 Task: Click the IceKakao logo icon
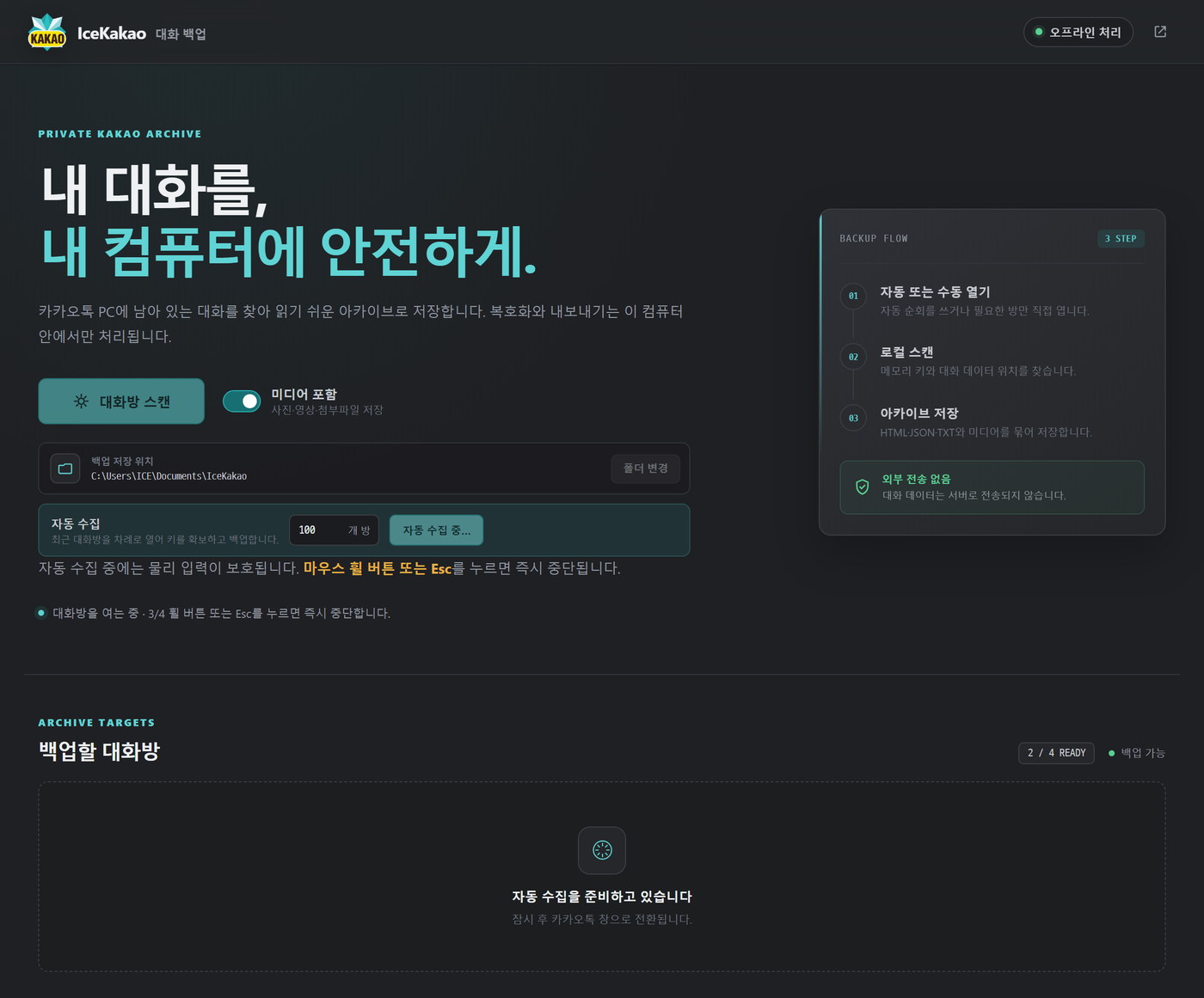[x=47, y=33]
